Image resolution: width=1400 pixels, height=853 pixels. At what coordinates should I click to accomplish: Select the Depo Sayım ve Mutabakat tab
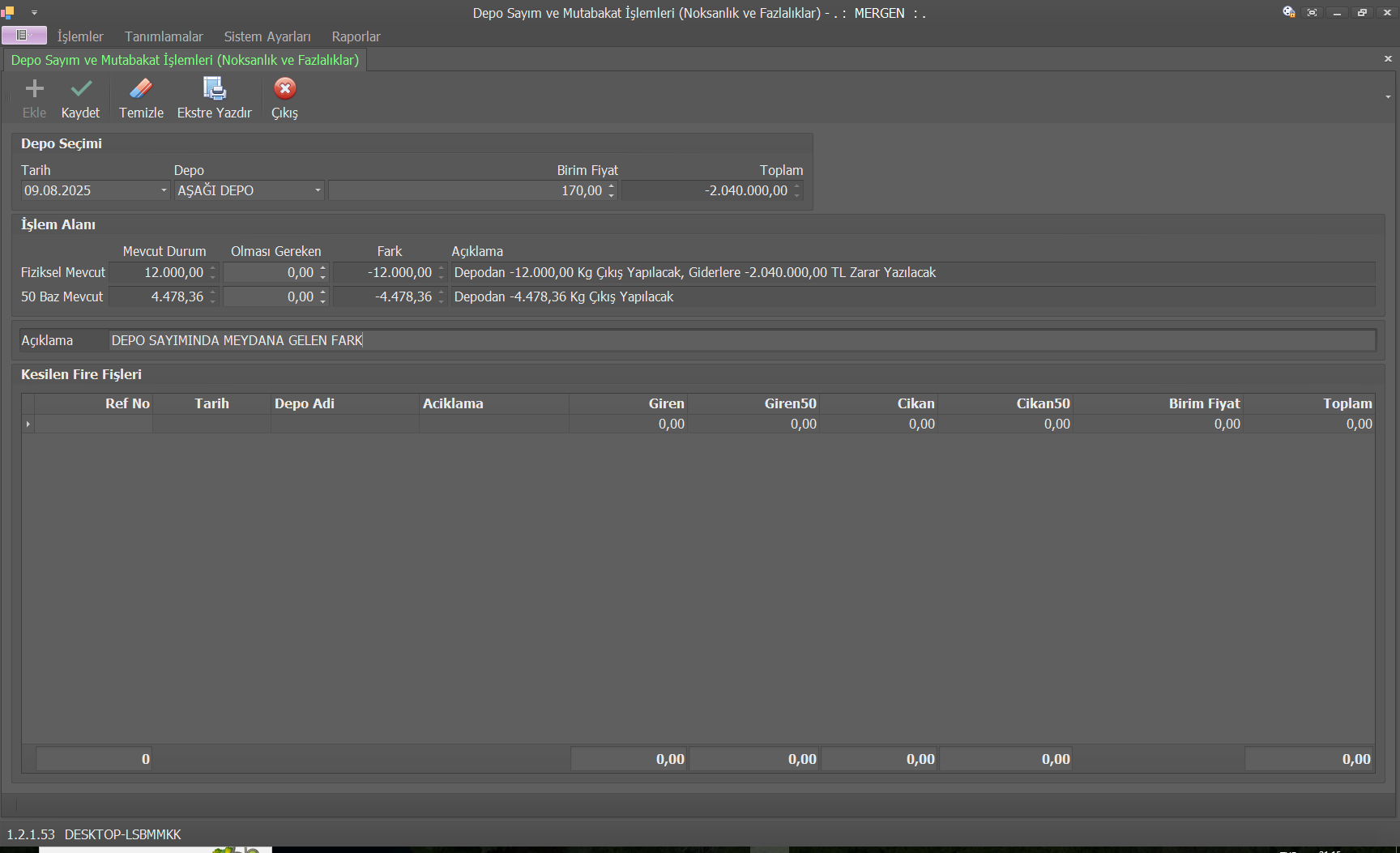click(x=185, y=60)
